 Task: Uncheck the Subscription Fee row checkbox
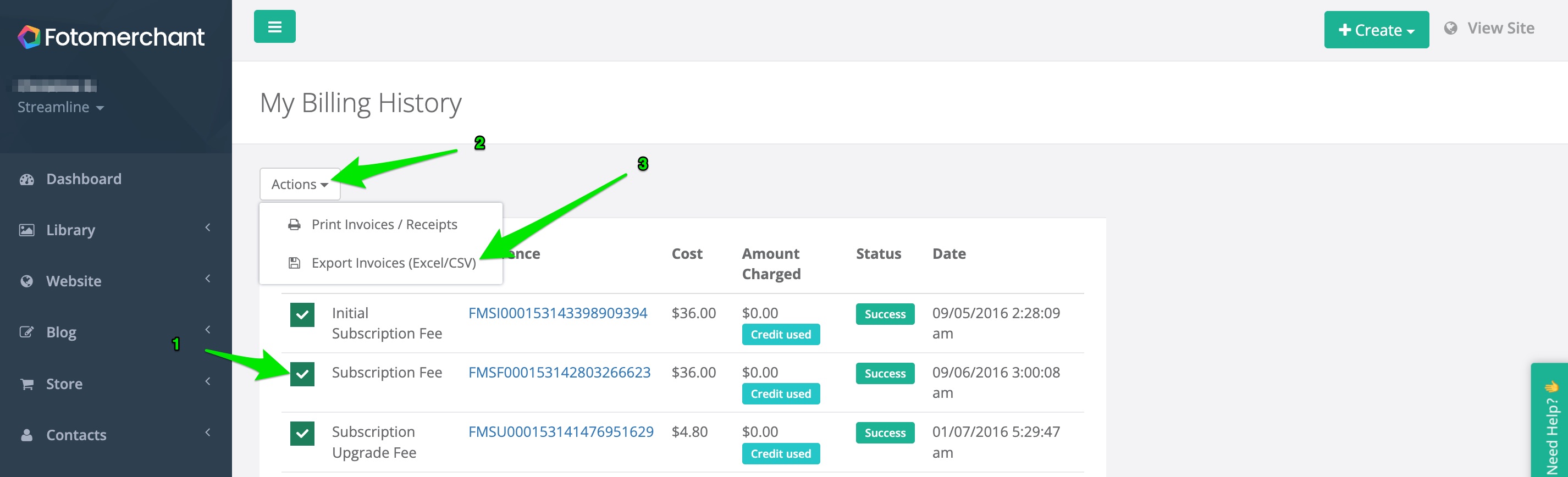(x=302, y=374)
